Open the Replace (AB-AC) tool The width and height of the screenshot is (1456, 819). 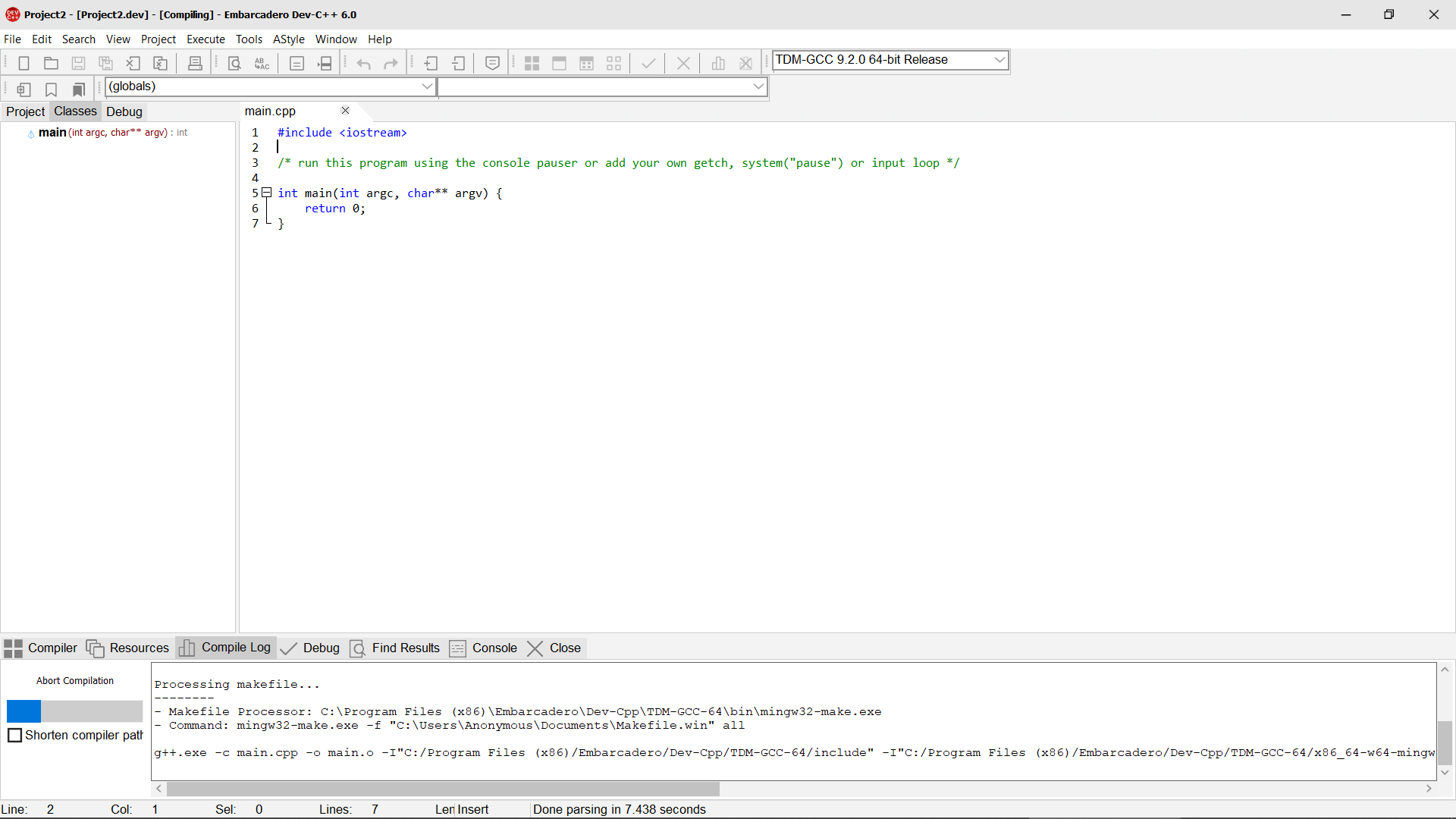[x=262, y=64]
